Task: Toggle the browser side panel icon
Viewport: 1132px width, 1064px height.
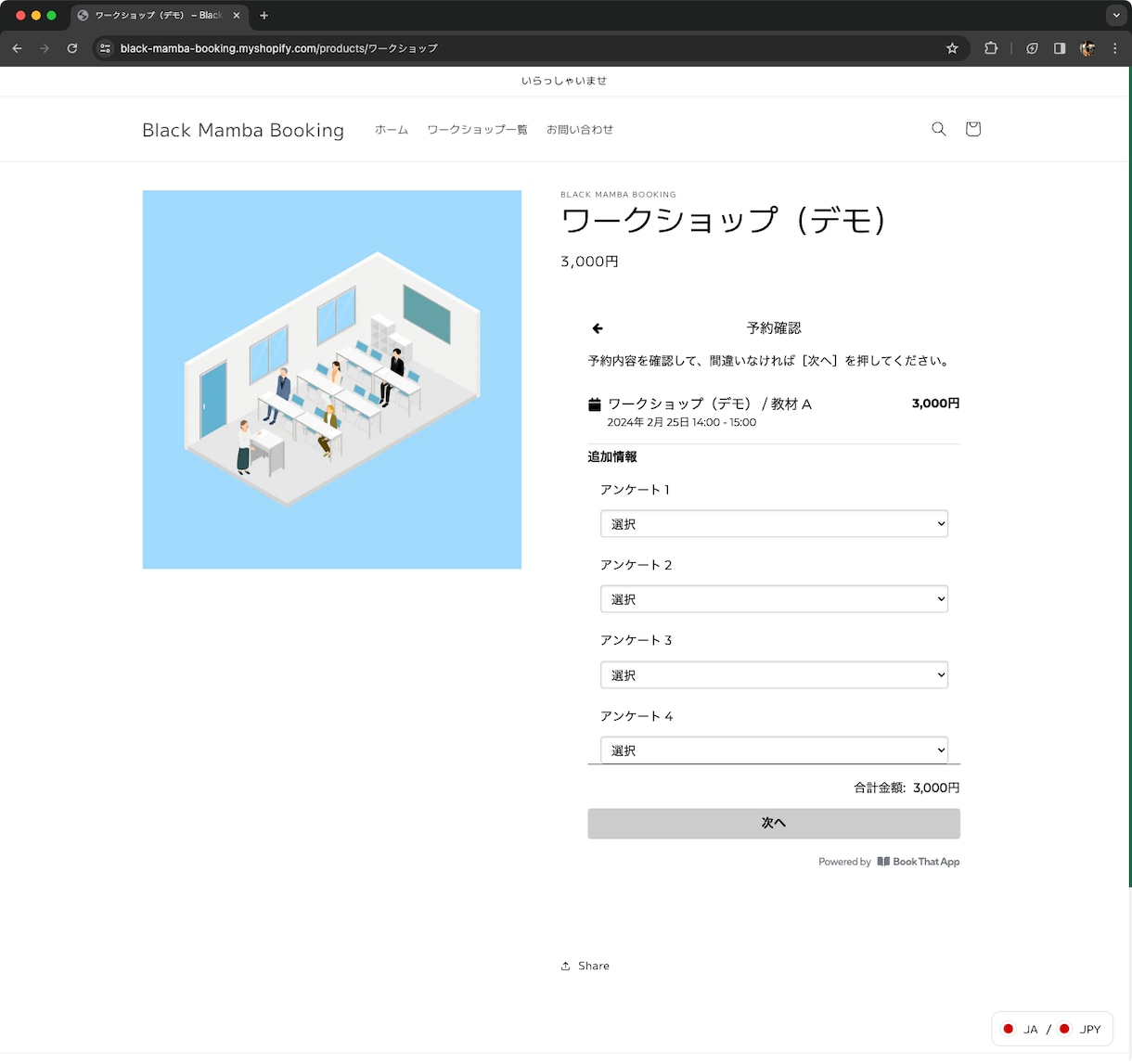Action: (x=1060, y=48)
